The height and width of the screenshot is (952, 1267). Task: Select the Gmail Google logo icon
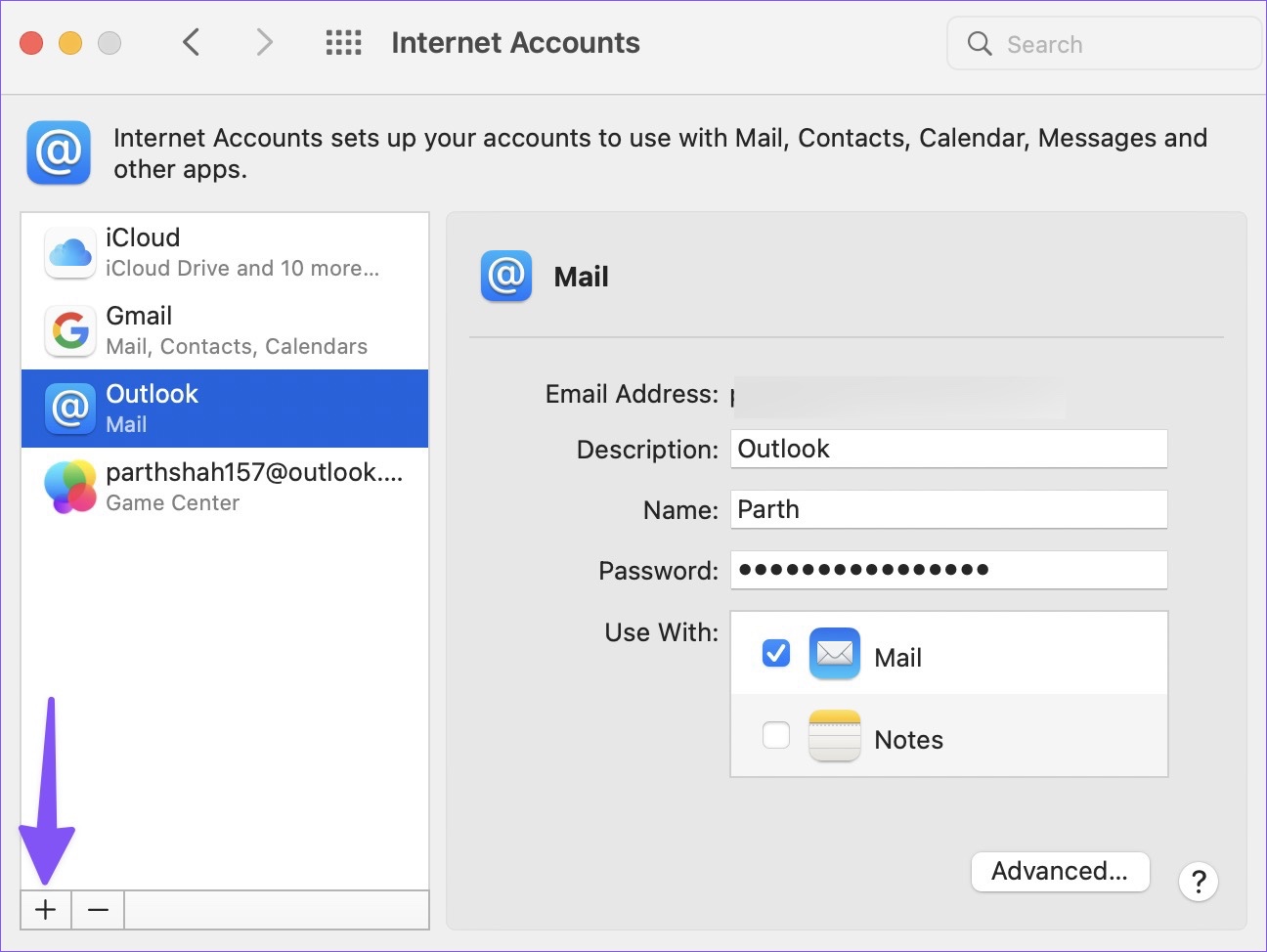click(x=70, y=331)
